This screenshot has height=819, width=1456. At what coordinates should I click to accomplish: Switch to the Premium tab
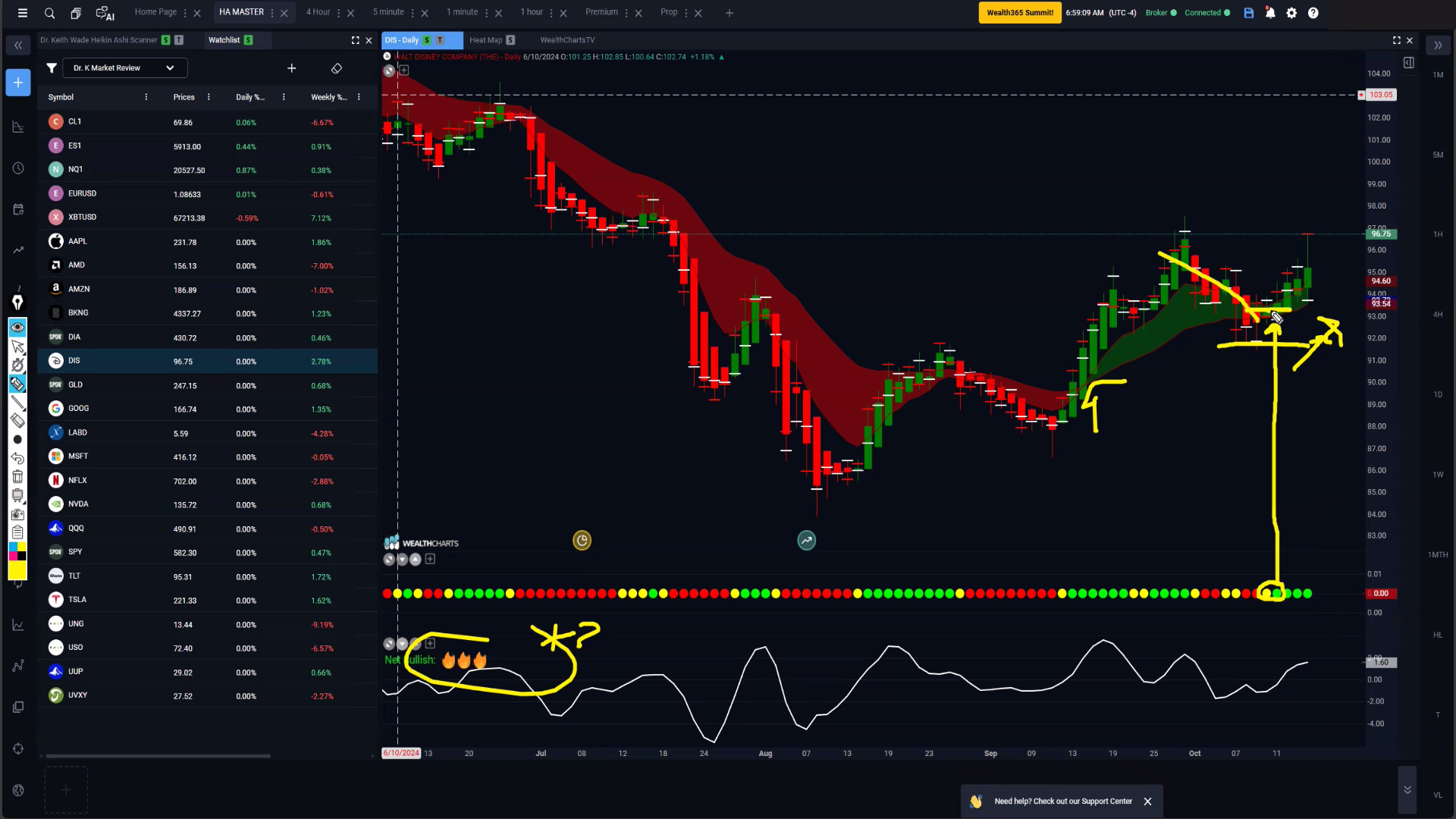pos(601,12)
